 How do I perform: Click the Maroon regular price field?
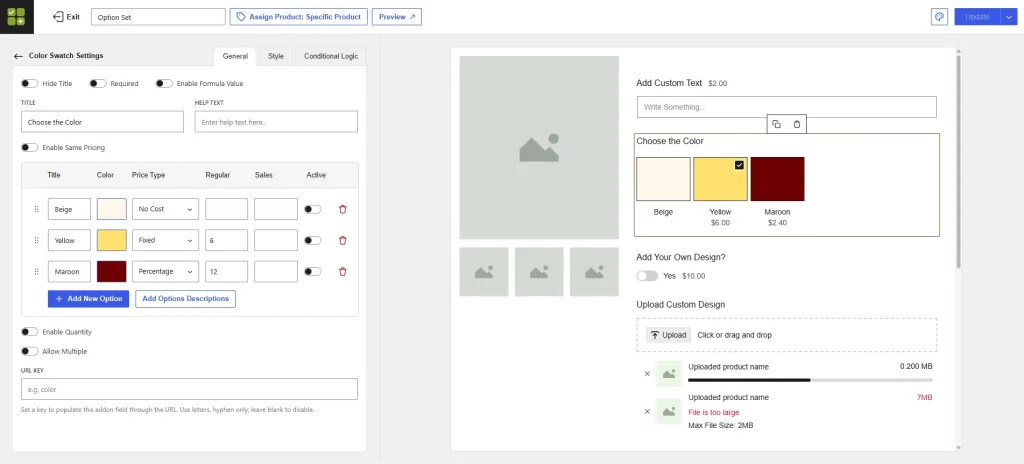227,272
